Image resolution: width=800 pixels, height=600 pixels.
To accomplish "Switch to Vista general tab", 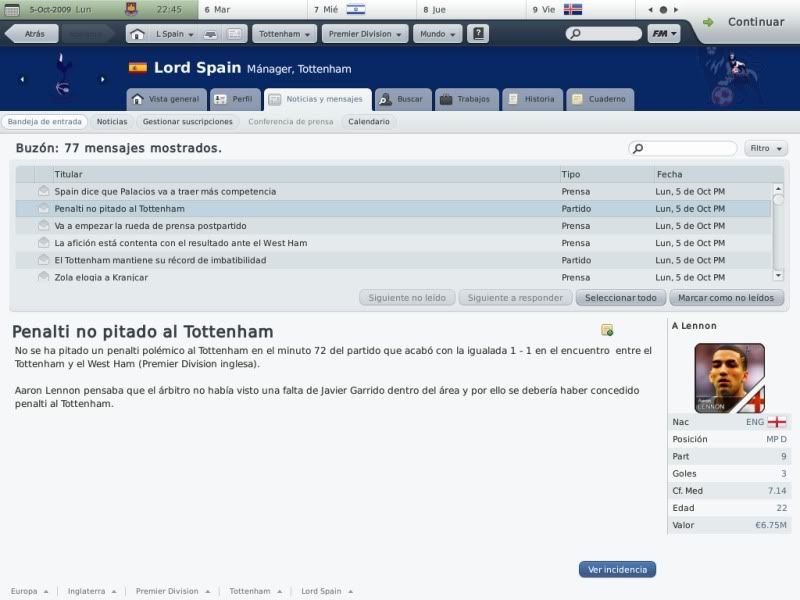I will click(166, 99).
